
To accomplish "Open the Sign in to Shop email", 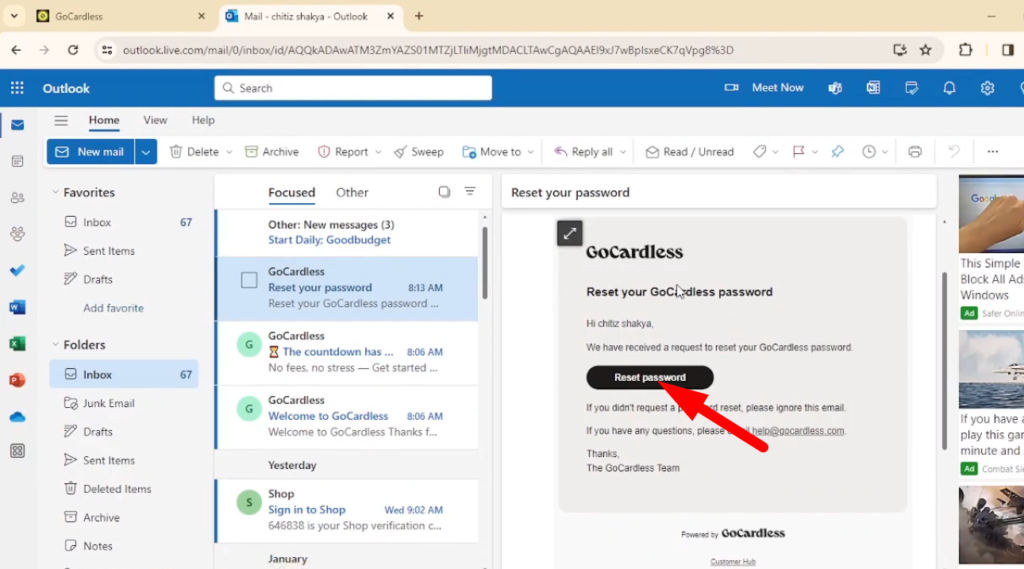I will tap(347, 510).
